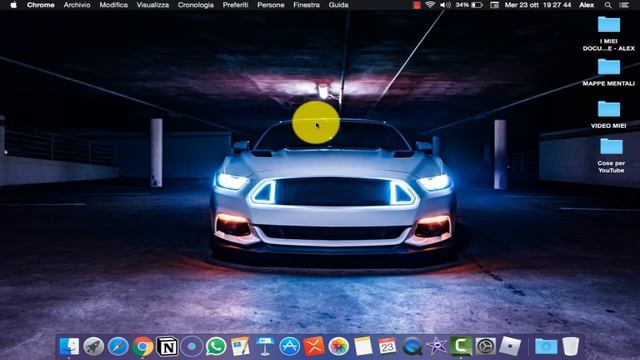Open the Guida menu
Viewport: 640px width, 360px height.
pyautogui.click(x=338, y=5)
